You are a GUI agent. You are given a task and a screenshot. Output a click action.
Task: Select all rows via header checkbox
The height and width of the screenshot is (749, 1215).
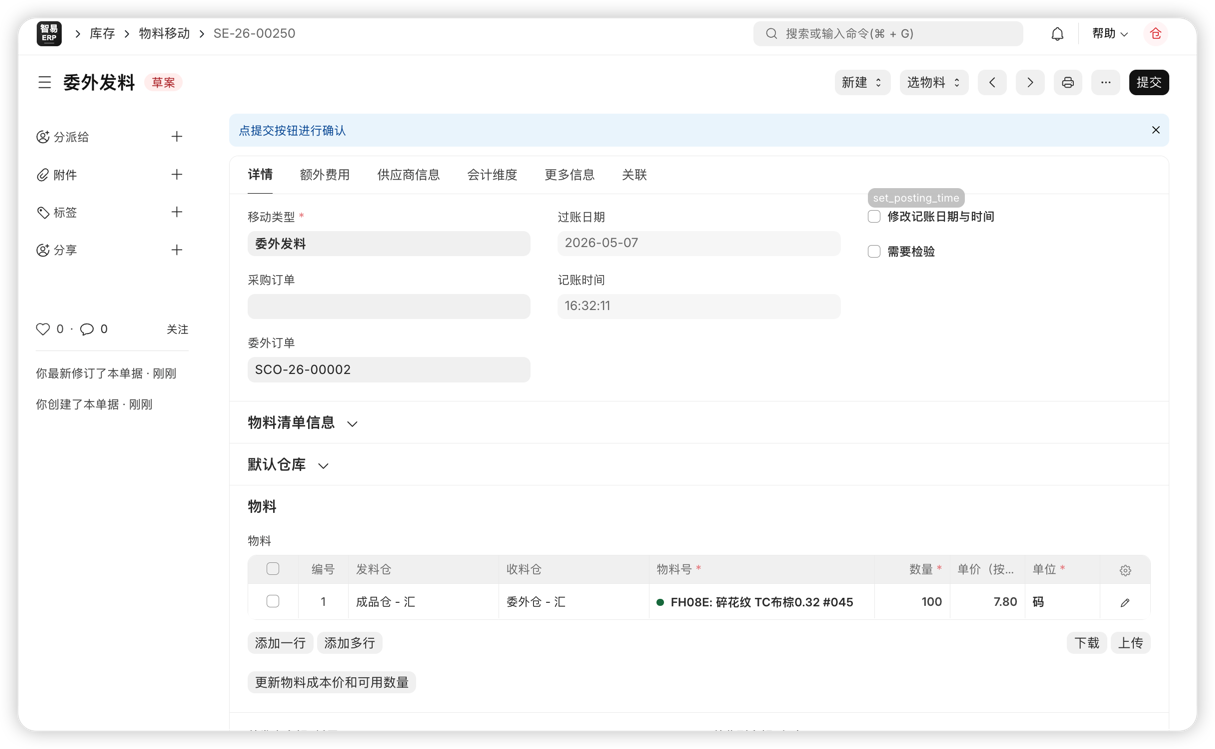pyautogui.click(x=273, y=569)
